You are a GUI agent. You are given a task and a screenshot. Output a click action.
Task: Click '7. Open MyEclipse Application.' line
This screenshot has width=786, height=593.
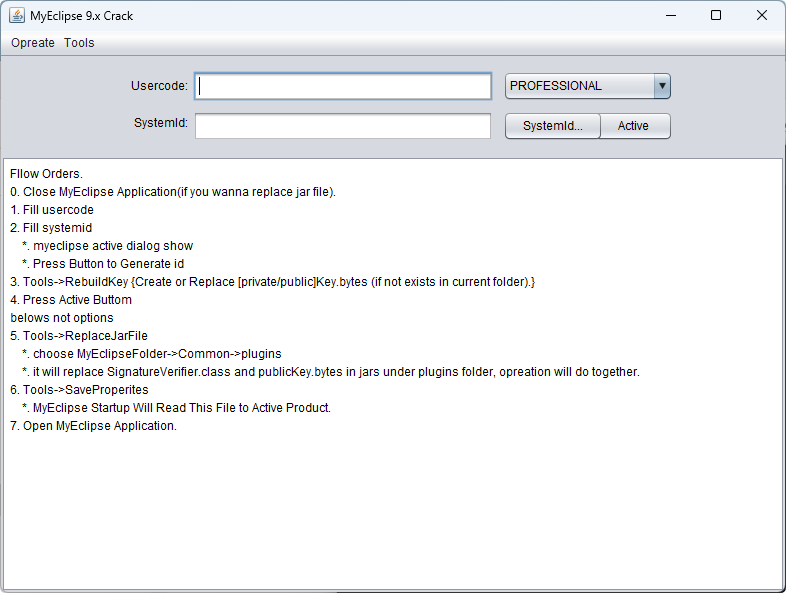(x=93, y=426)
